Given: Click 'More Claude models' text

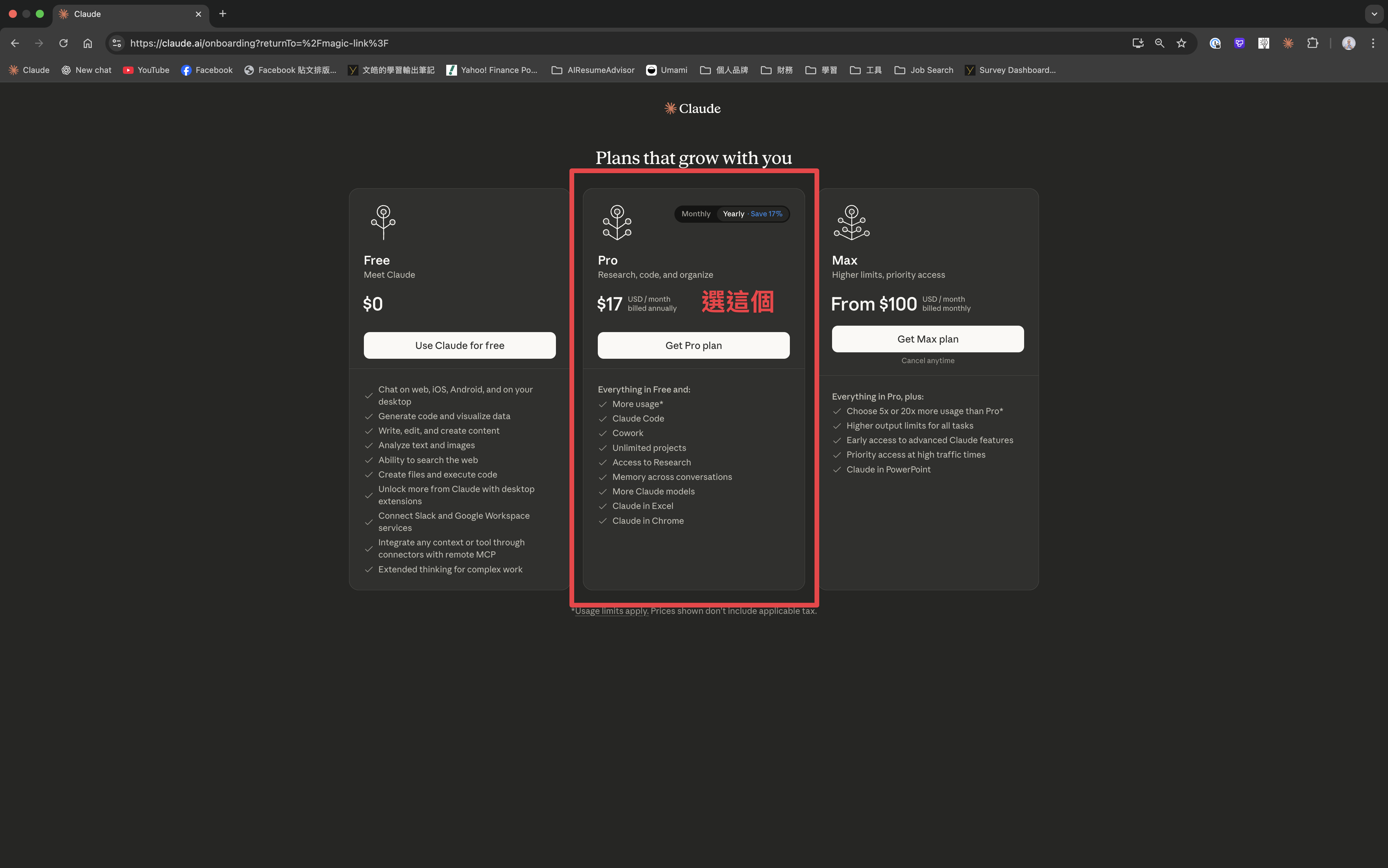Looking at the screenshot, I should [653, 491].
